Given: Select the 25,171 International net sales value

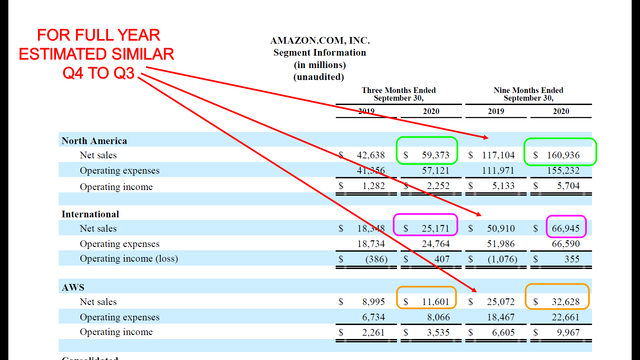Looking at the screenshot, I should click(435, 229).
